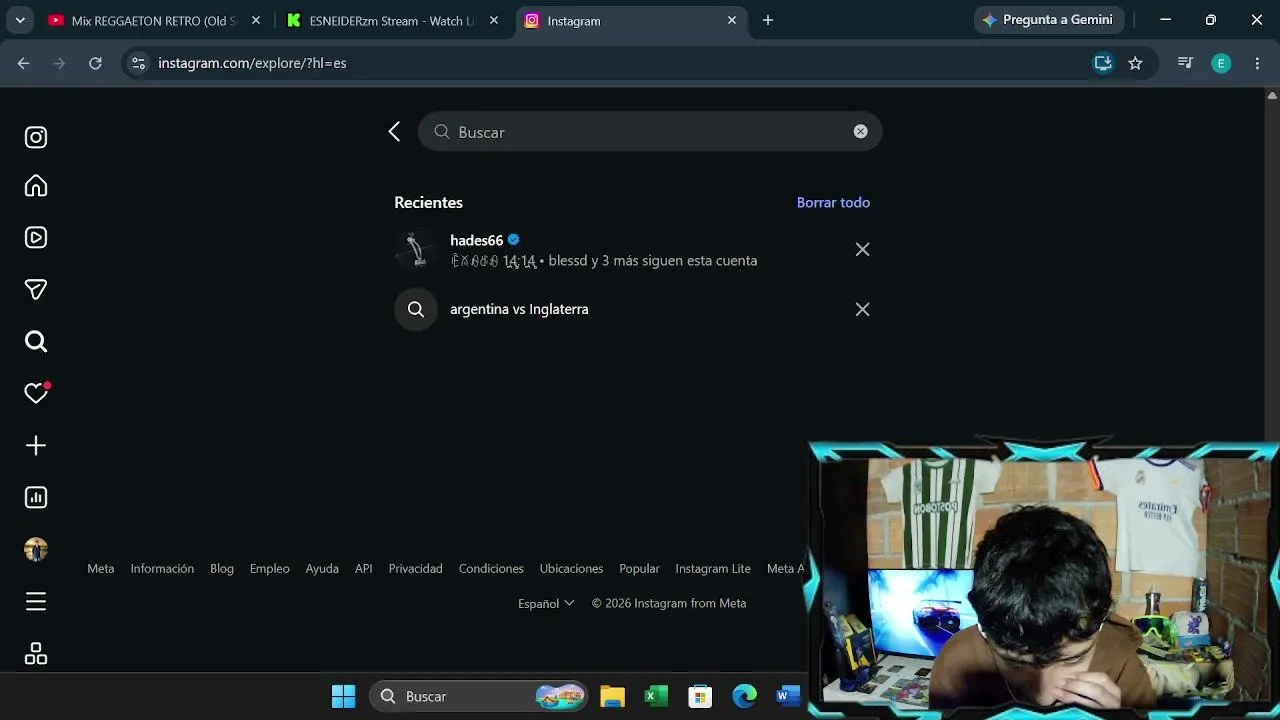Screen dimensions: 1280x720
Task: View site information icon in address bar
Action: pyautogui.click(x=138, y=63)
